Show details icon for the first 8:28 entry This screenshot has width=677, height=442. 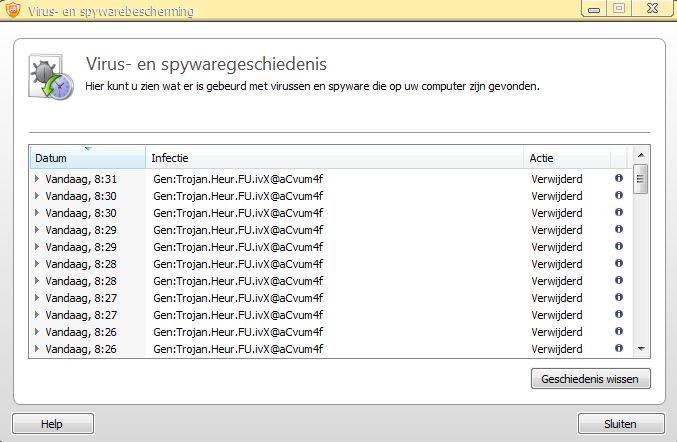(618, 263)
